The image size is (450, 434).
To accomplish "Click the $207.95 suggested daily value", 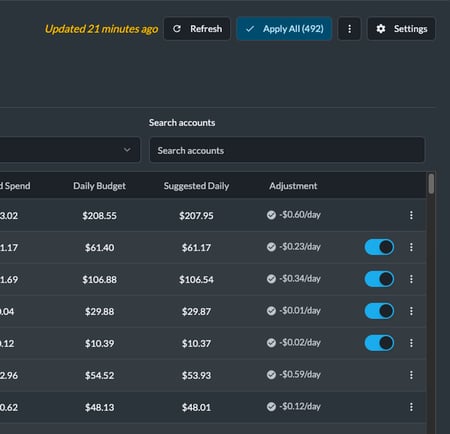I will (x=196, y=216).
